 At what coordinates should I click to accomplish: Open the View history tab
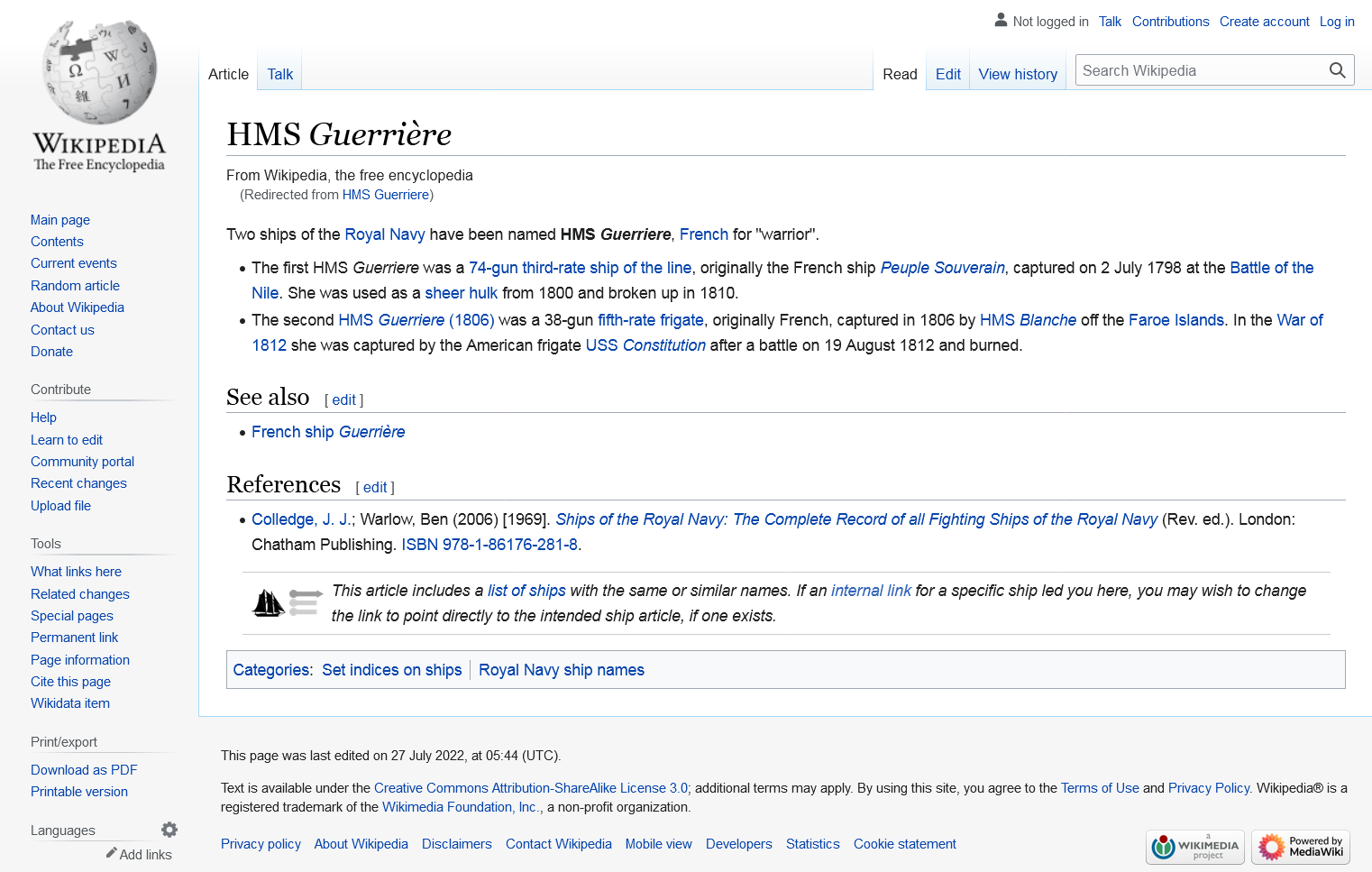tap(1018, 74)
